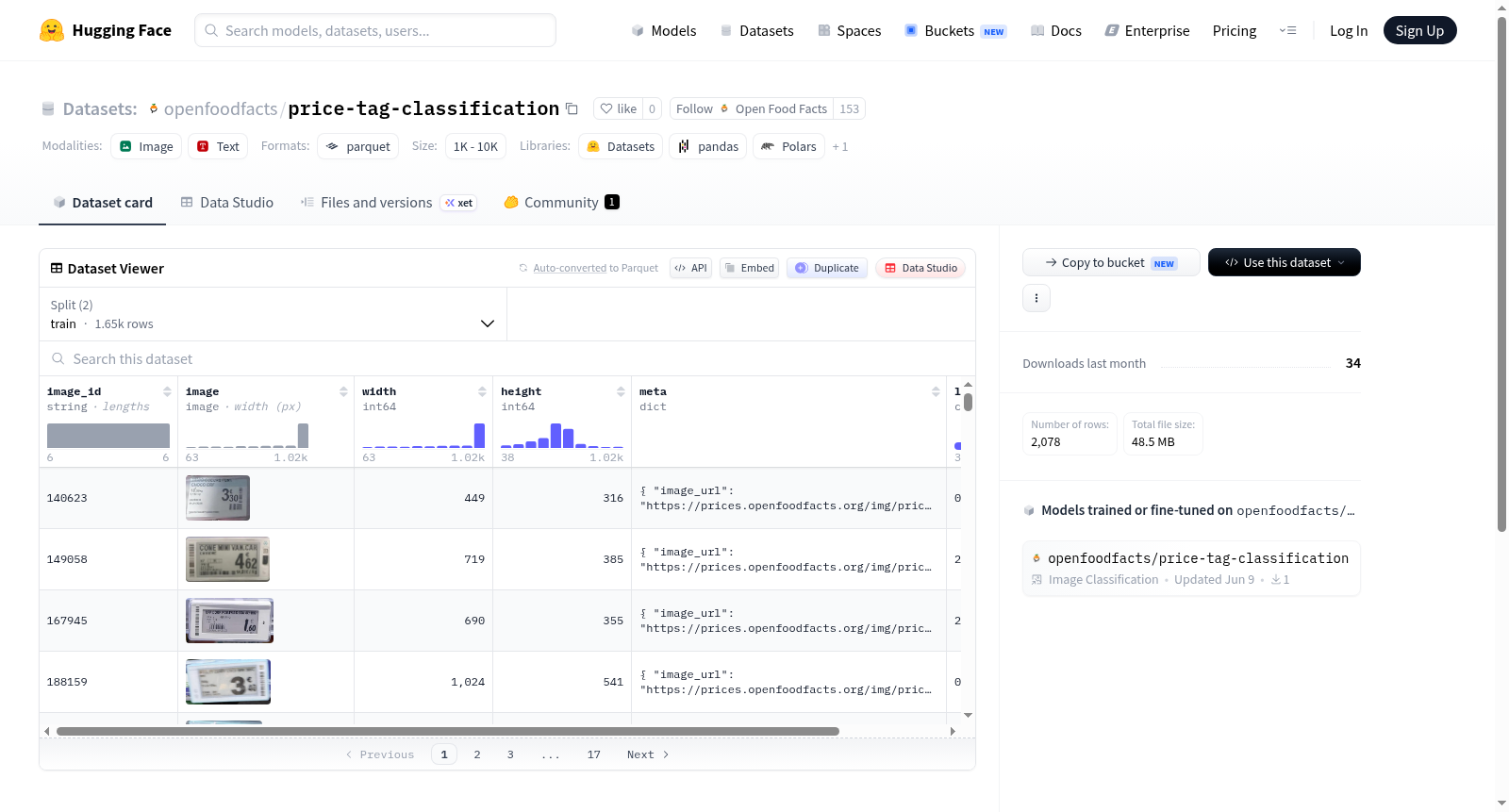Go to Datasets in the top navigation
Screen dimensions: 1509x812
point(756,30)
